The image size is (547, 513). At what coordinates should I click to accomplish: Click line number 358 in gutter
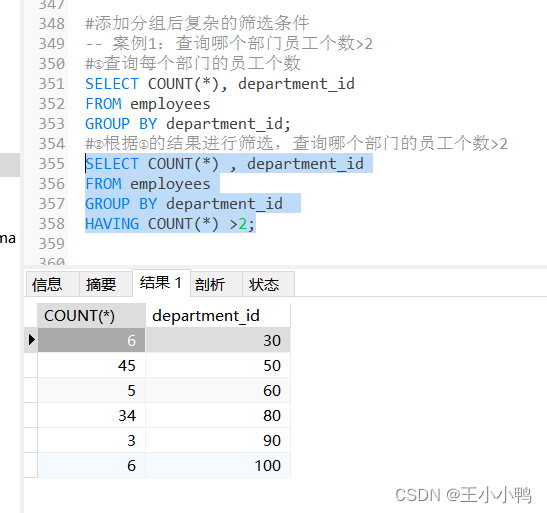(52, 224)
